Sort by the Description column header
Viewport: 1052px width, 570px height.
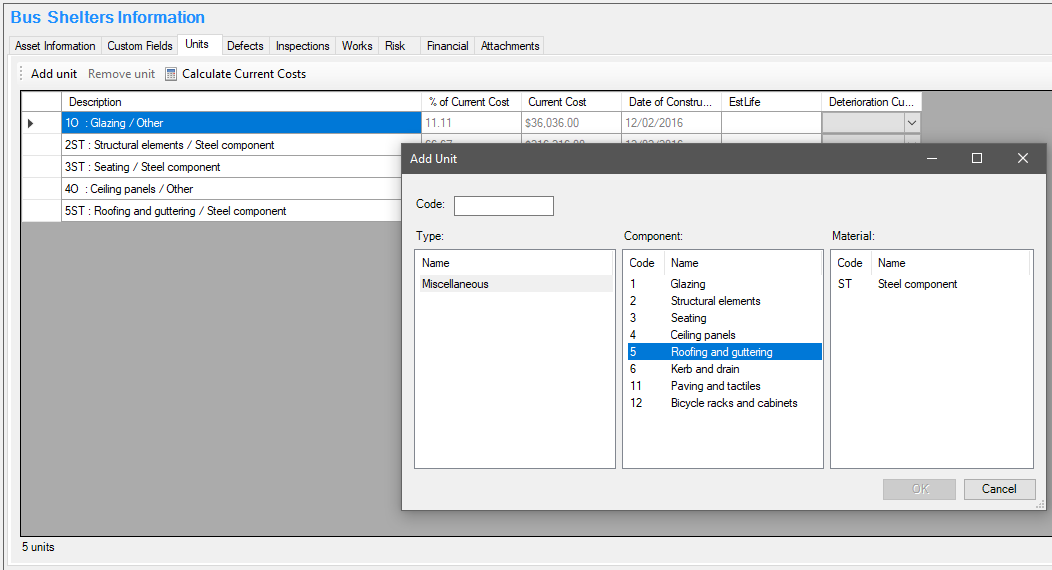pyautogui.click(x=240, y=102)
